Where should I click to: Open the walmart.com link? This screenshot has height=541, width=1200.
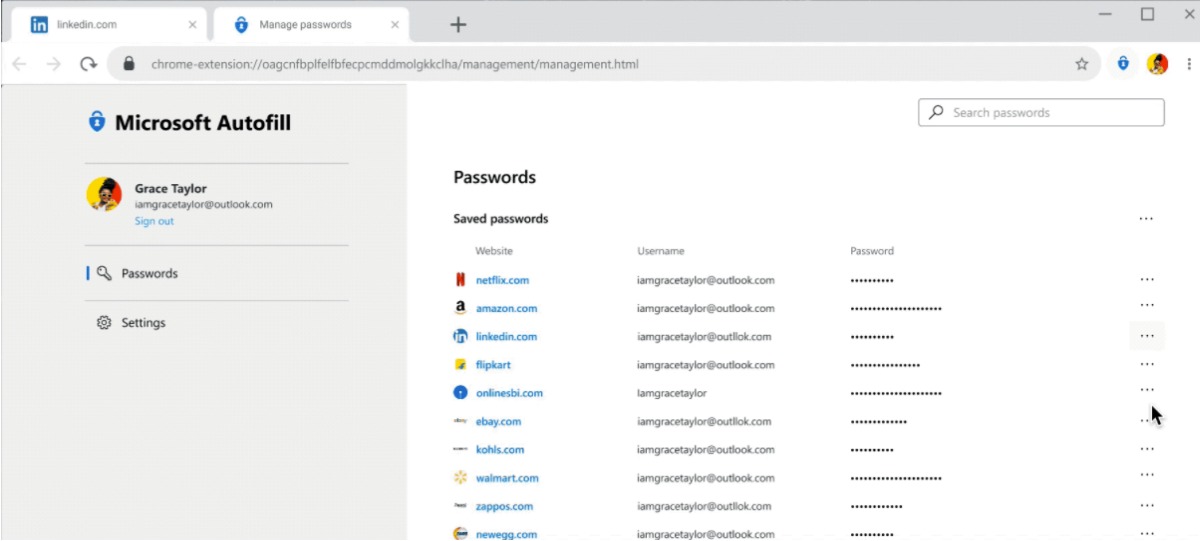507,478
